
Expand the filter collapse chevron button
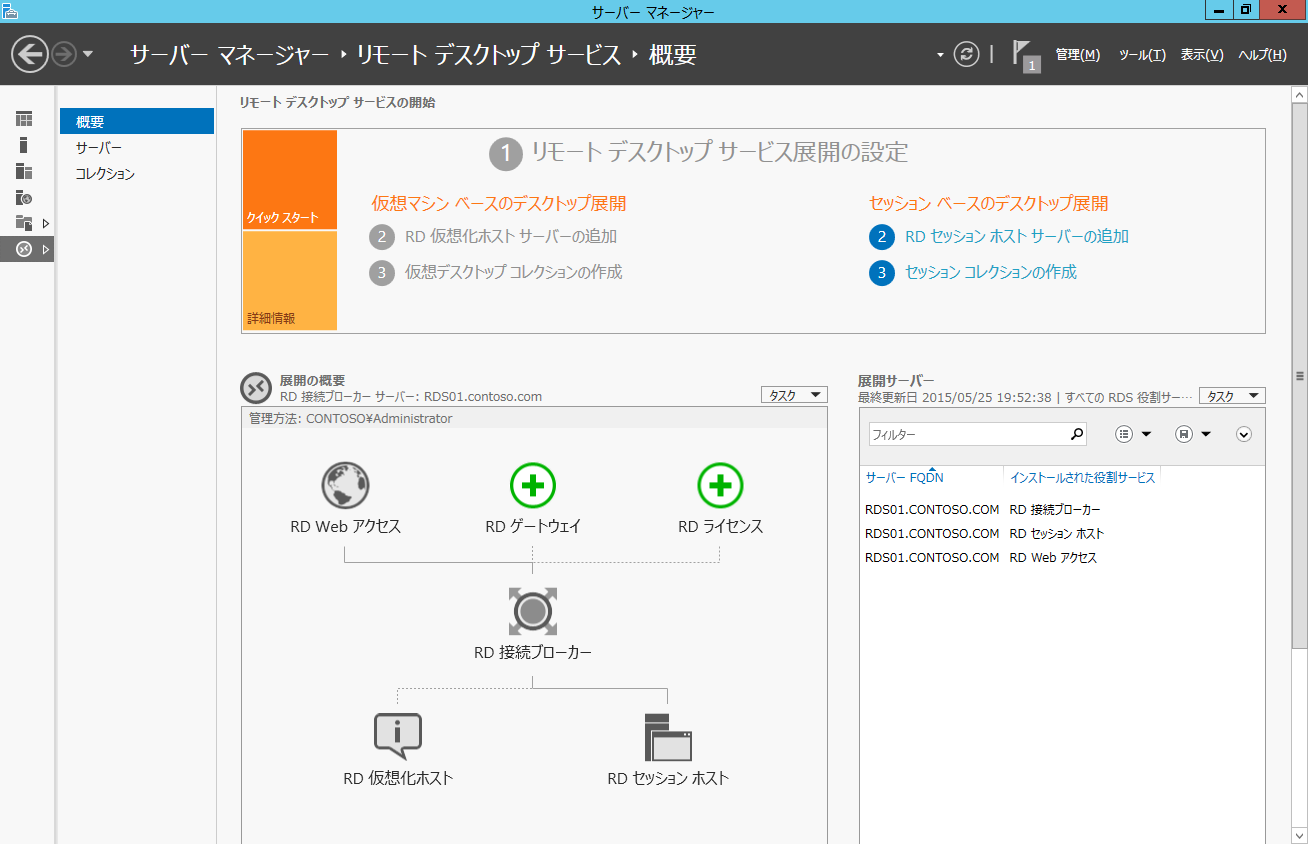(1244, 434)
